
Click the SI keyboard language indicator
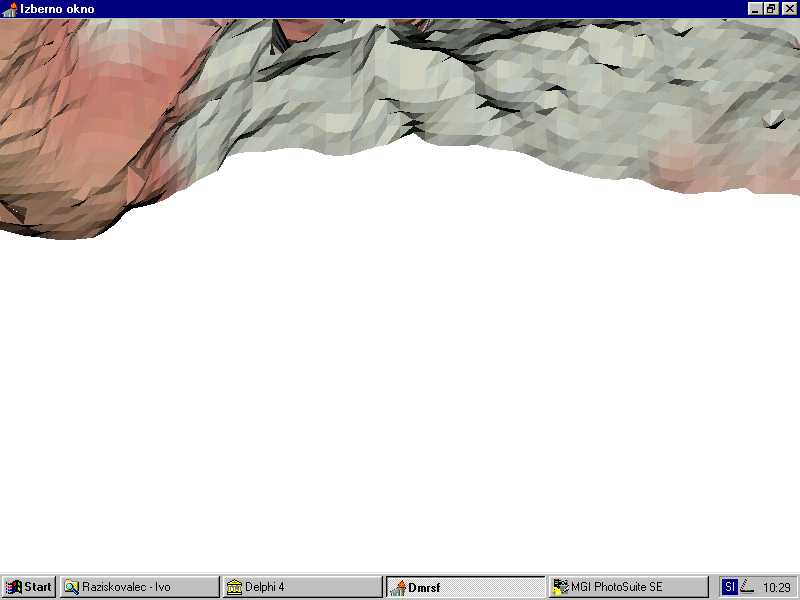point(730,587)
